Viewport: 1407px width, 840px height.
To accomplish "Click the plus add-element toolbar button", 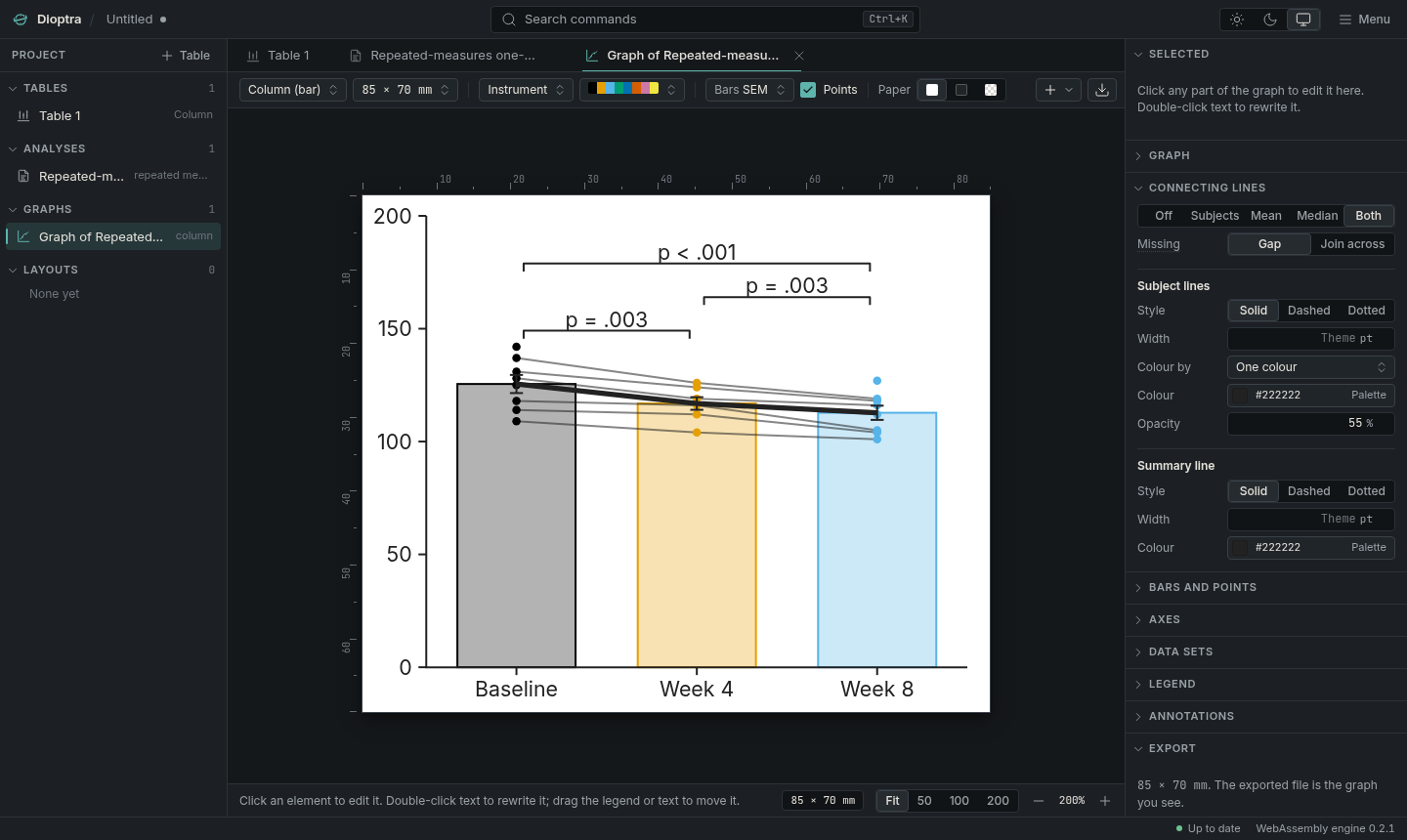I will [x=1058, y=90].
